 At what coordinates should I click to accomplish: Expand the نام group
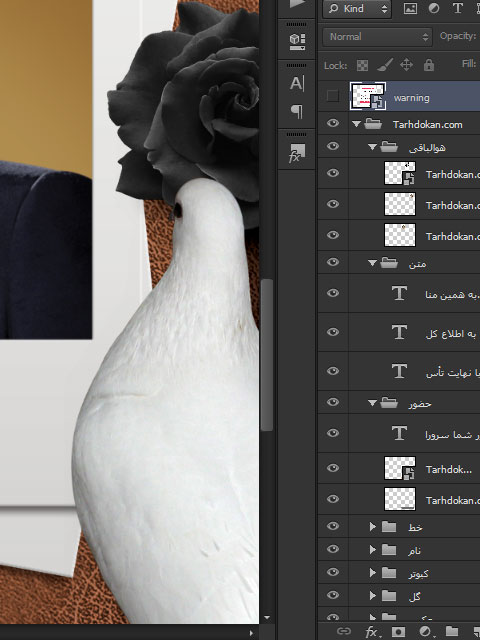[x=372, y=550]
